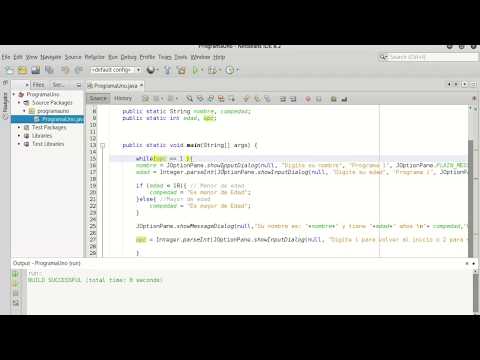Click Clean and Build Project icon

pos(181,70)
